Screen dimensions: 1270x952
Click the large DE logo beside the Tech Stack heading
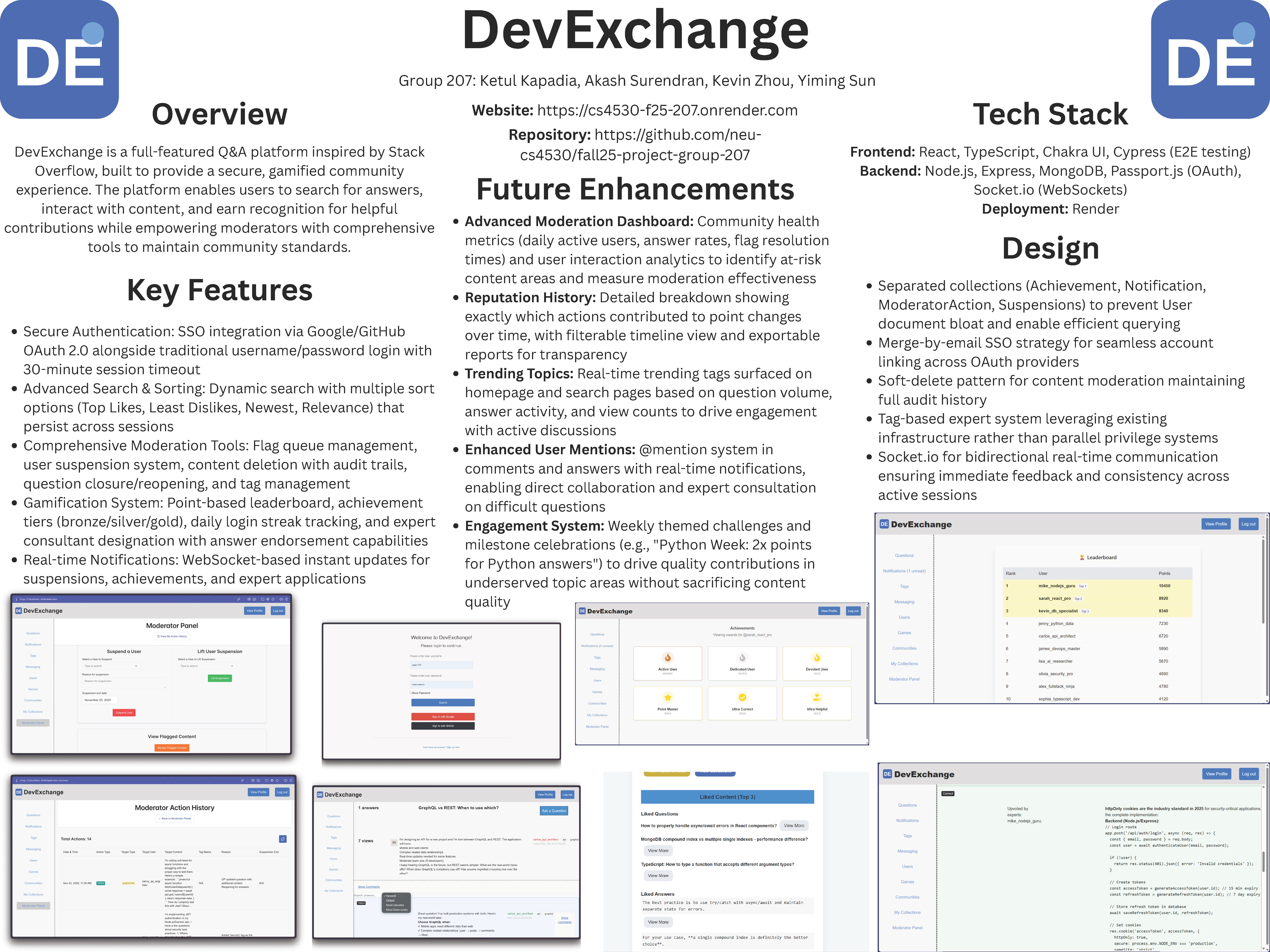[x=1210, y=59]
